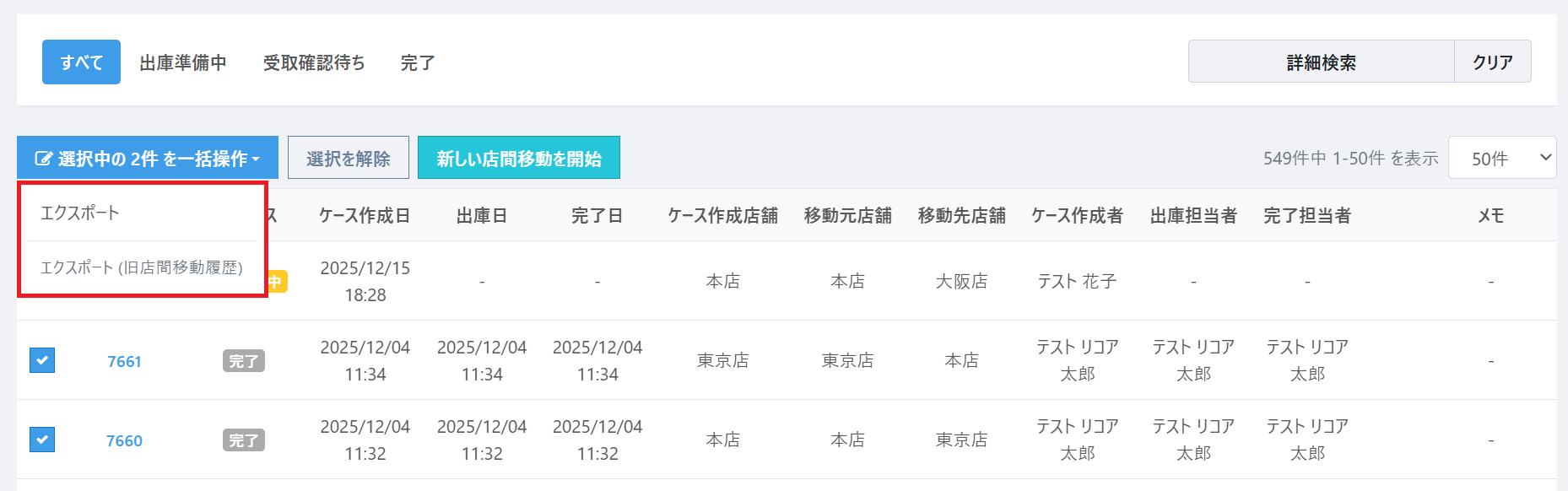Open case link 7661
This screenshot has width=1568, height=491.
pyautogui.click(x=124, y=361)
